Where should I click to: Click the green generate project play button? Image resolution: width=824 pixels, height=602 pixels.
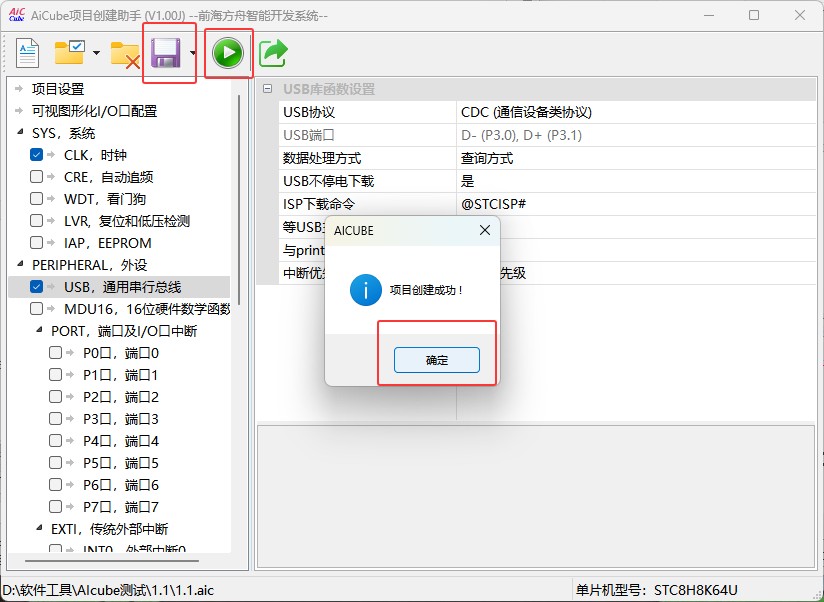tap(228, 53)
